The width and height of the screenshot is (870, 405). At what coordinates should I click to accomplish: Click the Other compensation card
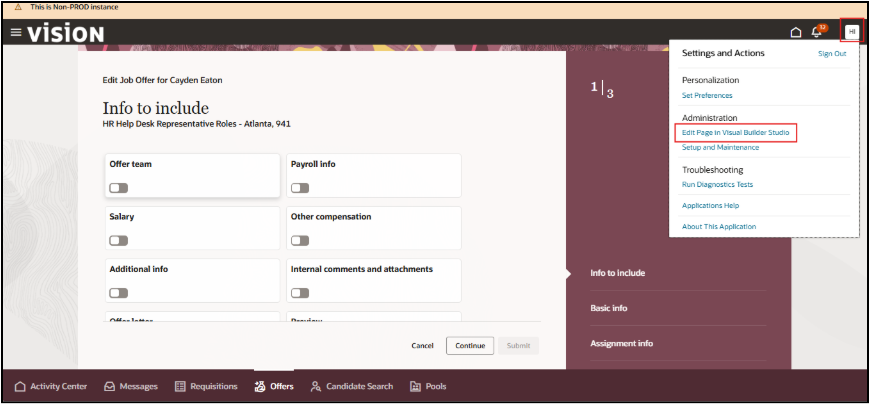374,228
